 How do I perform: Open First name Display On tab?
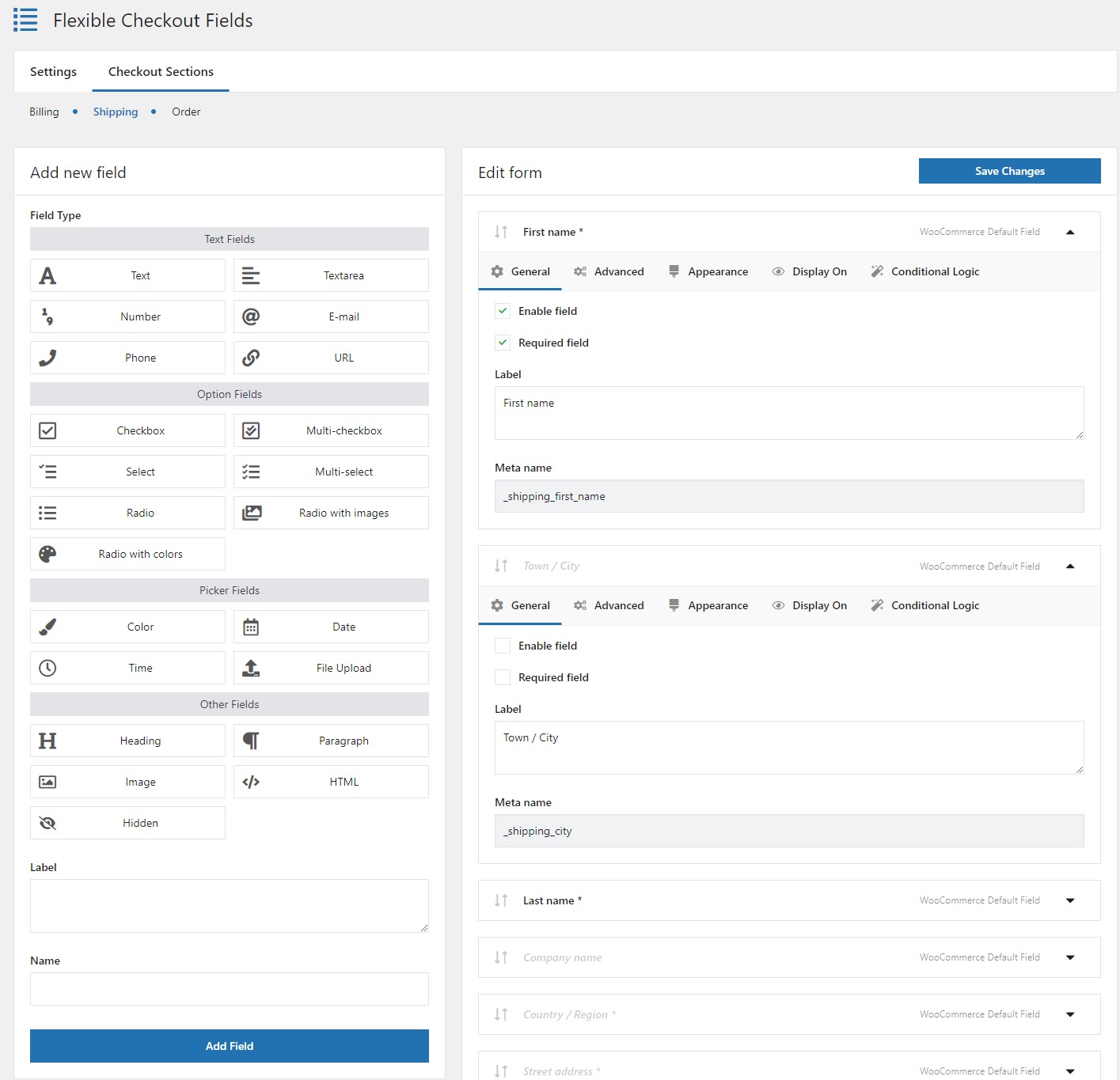pyautogui.click(x=810, y=271)
